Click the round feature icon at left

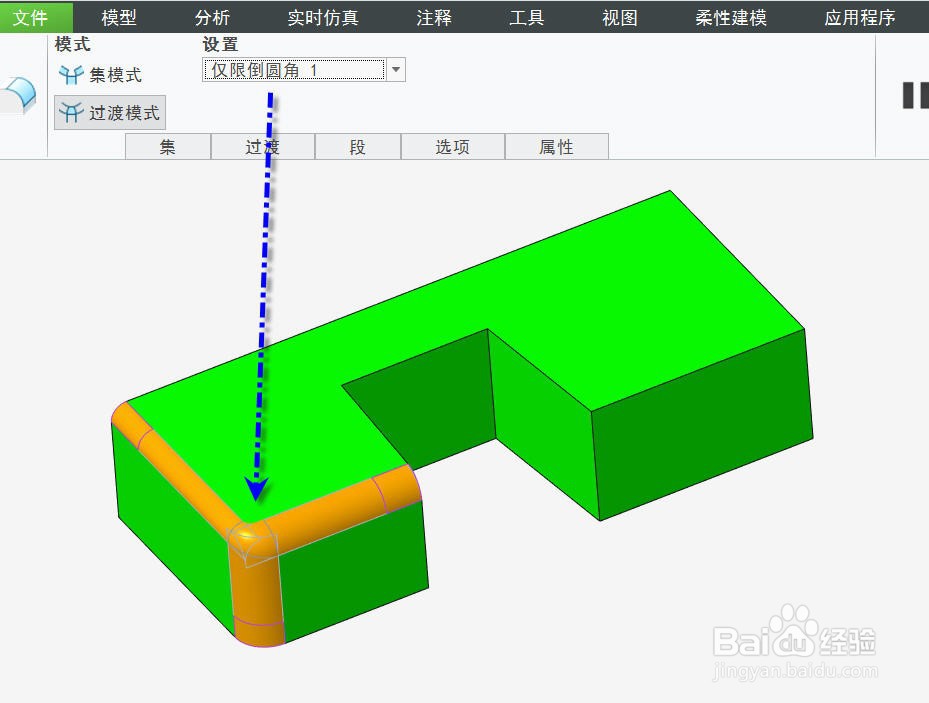pyautogui.click(x=20, y=95)
